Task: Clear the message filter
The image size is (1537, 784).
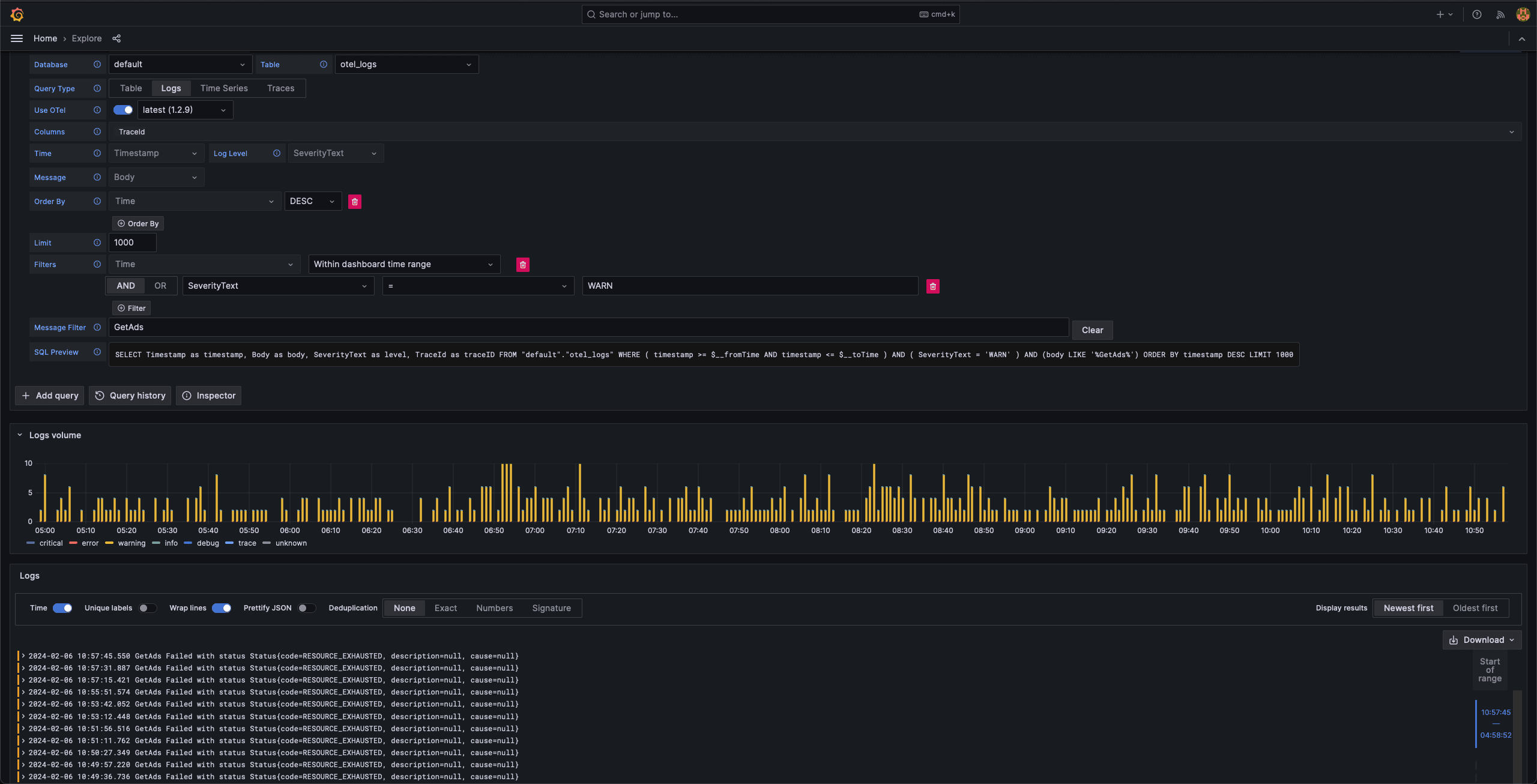Action: 1092,330
